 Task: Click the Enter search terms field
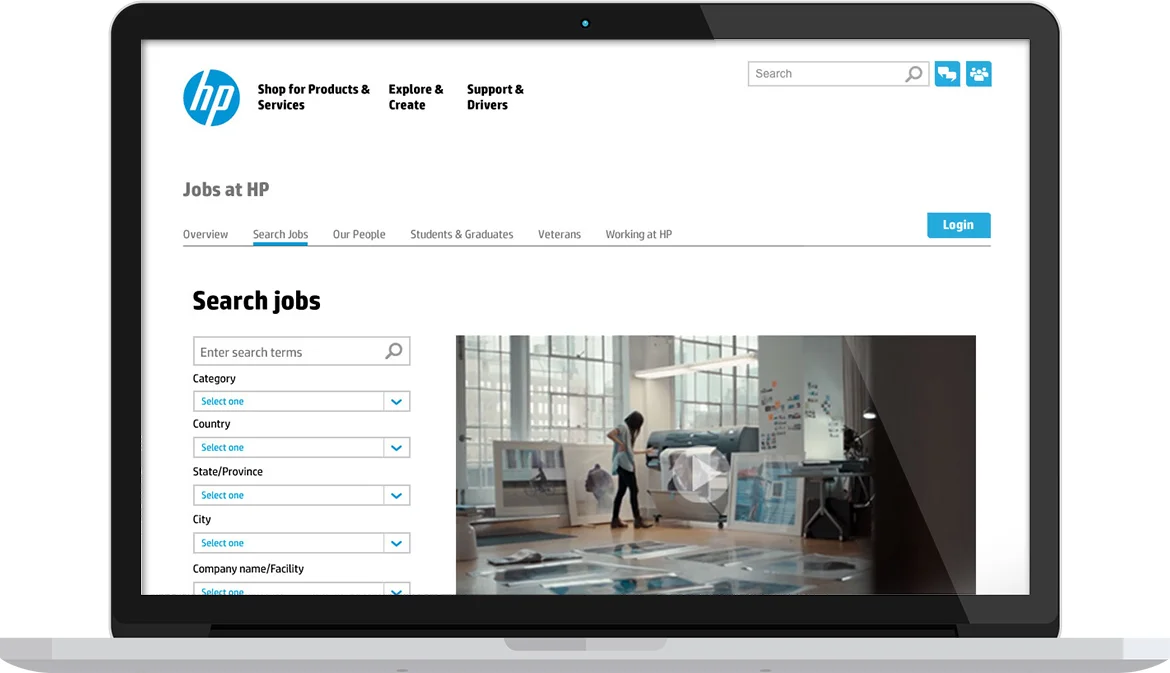(x=301, y=351)
